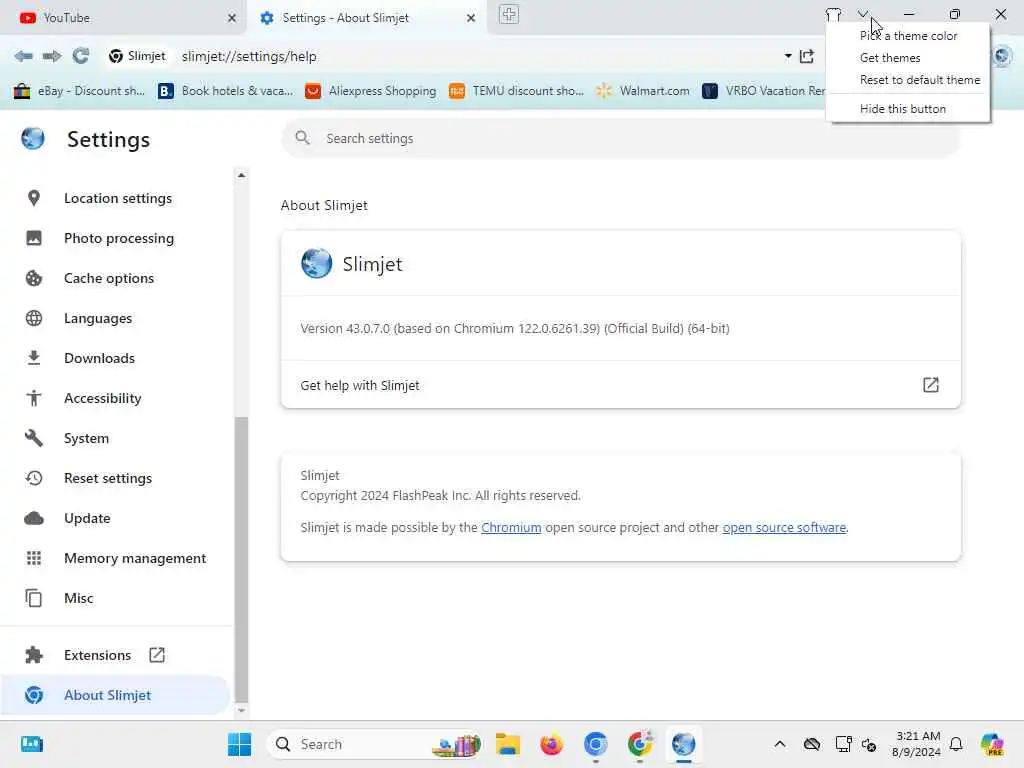
Task: Show hidden icons in the system tray
Action: (x=780, y=744)
